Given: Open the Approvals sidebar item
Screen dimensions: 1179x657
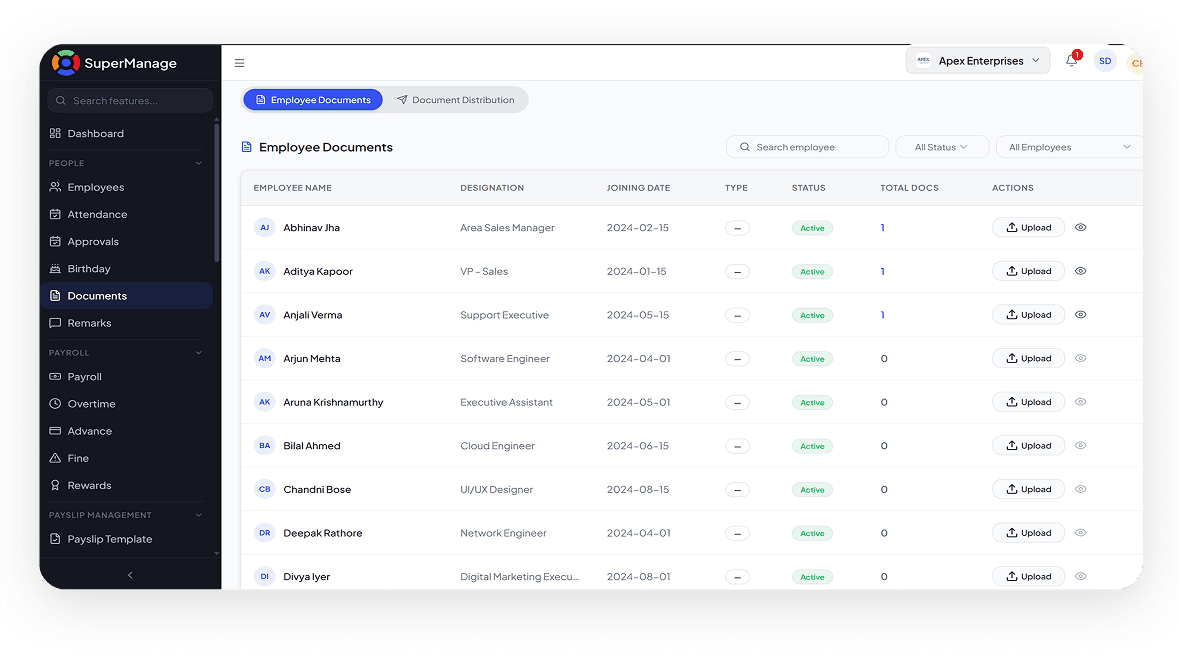Looking at the screenshot, I should coord(126,241).
